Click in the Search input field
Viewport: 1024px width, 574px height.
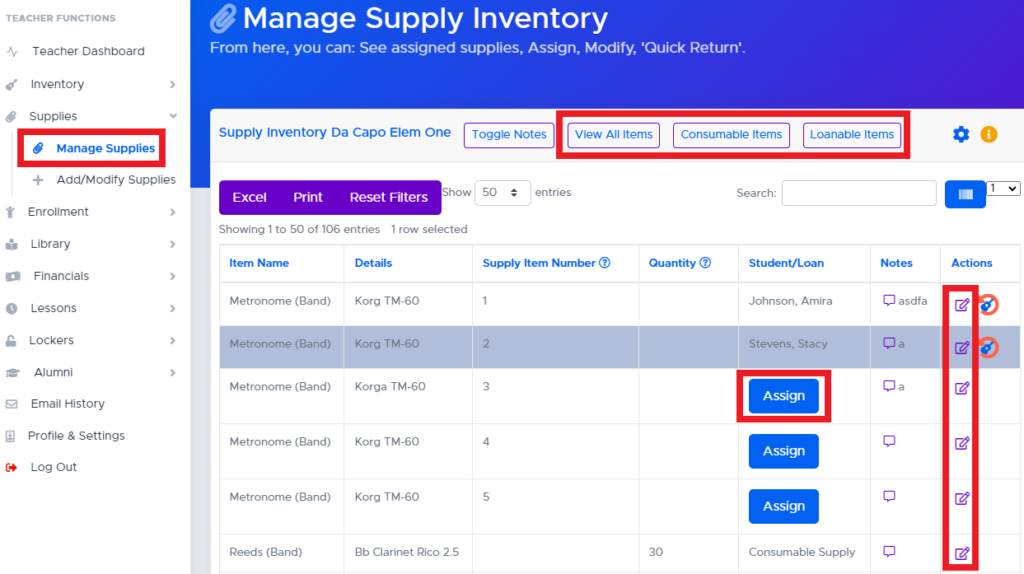pyautogui.click(x=859, y=193)
